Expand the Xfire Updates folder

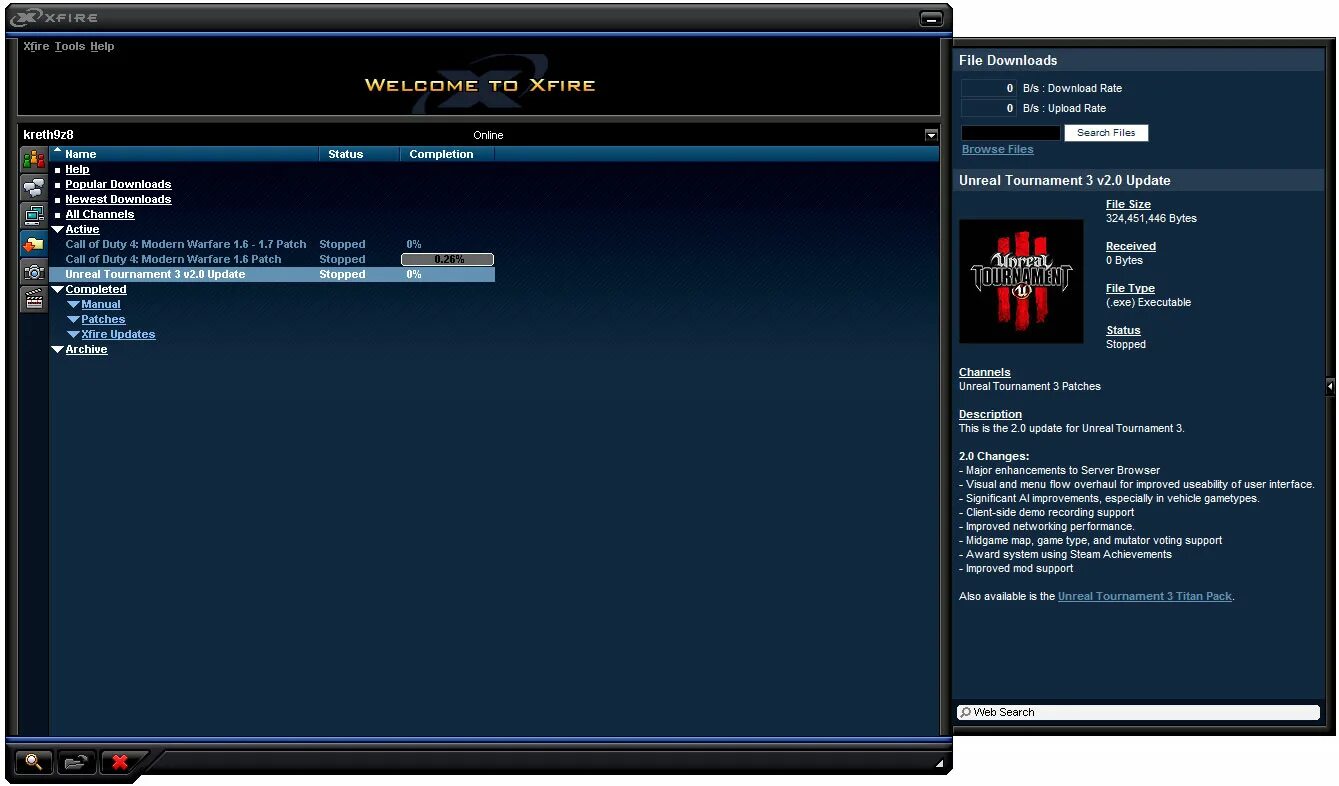click(x=73, y=335)
